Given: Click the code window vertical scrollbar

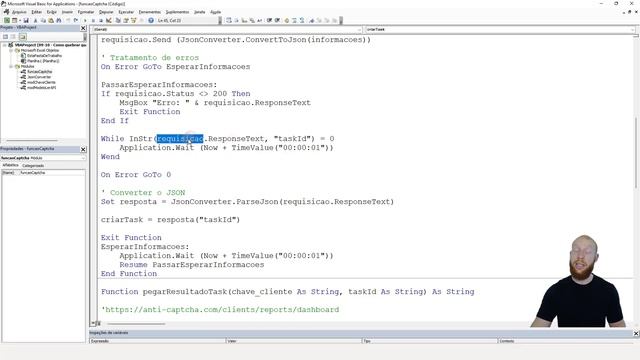Looking at the screenshot, I should 636,153.
